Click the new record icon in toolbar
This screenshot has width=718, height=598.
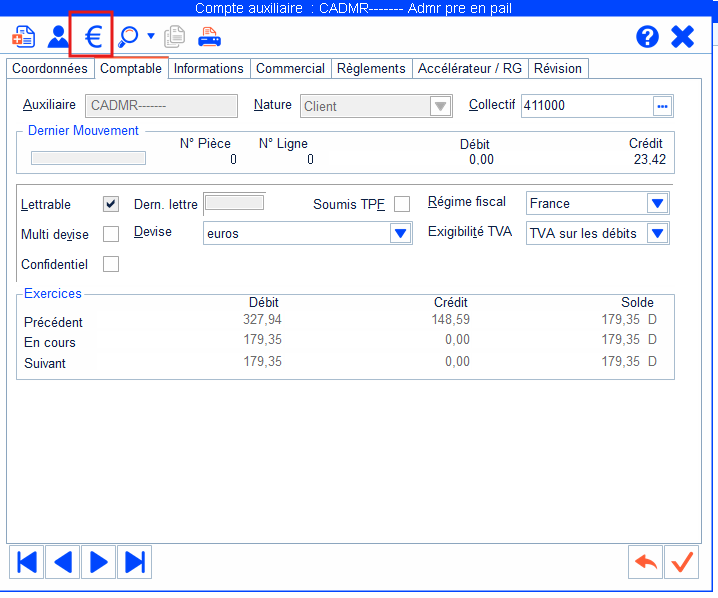23,37
